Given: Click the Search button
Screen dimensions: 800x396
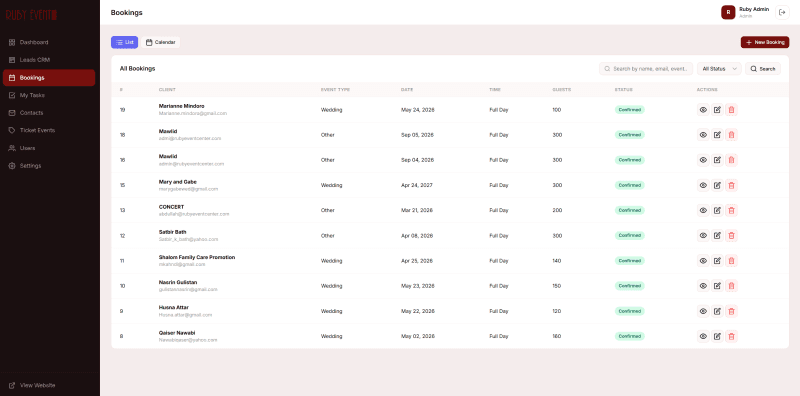Looking at the screenshot, I should pyautogui.click(x=763, y=68).
